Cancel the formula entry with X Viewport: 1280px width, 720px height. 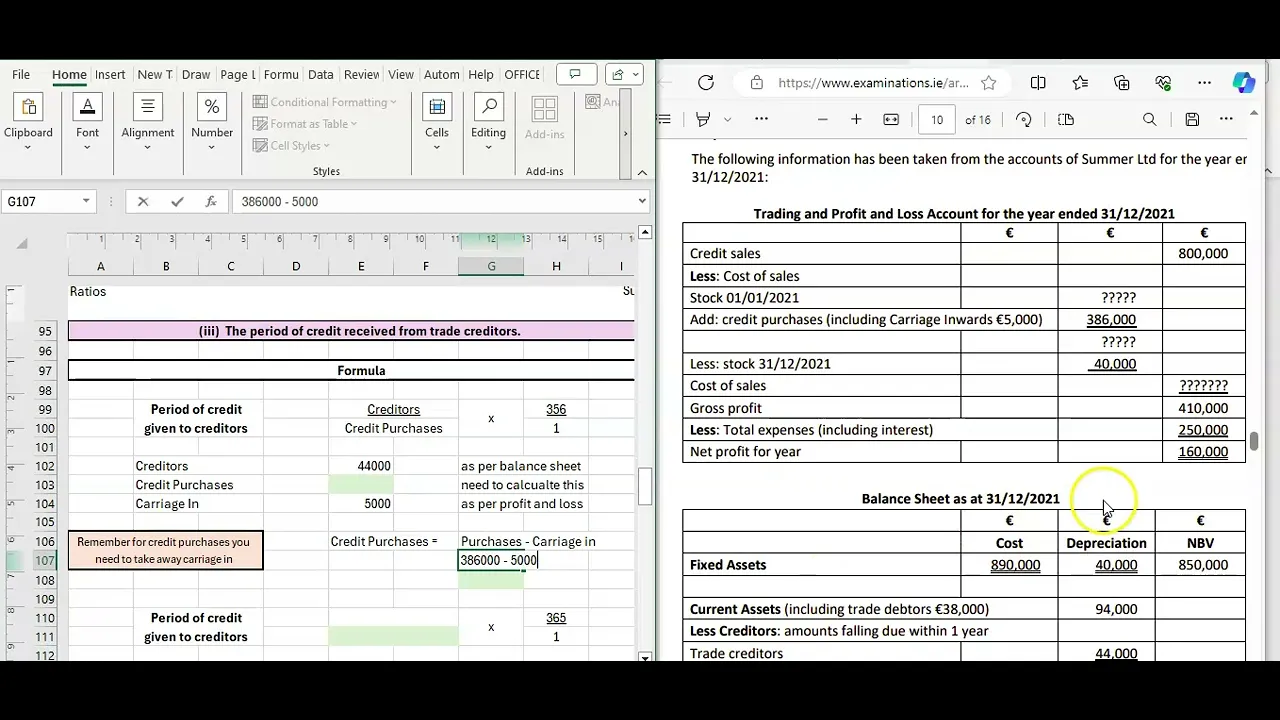tap(143, 201)
